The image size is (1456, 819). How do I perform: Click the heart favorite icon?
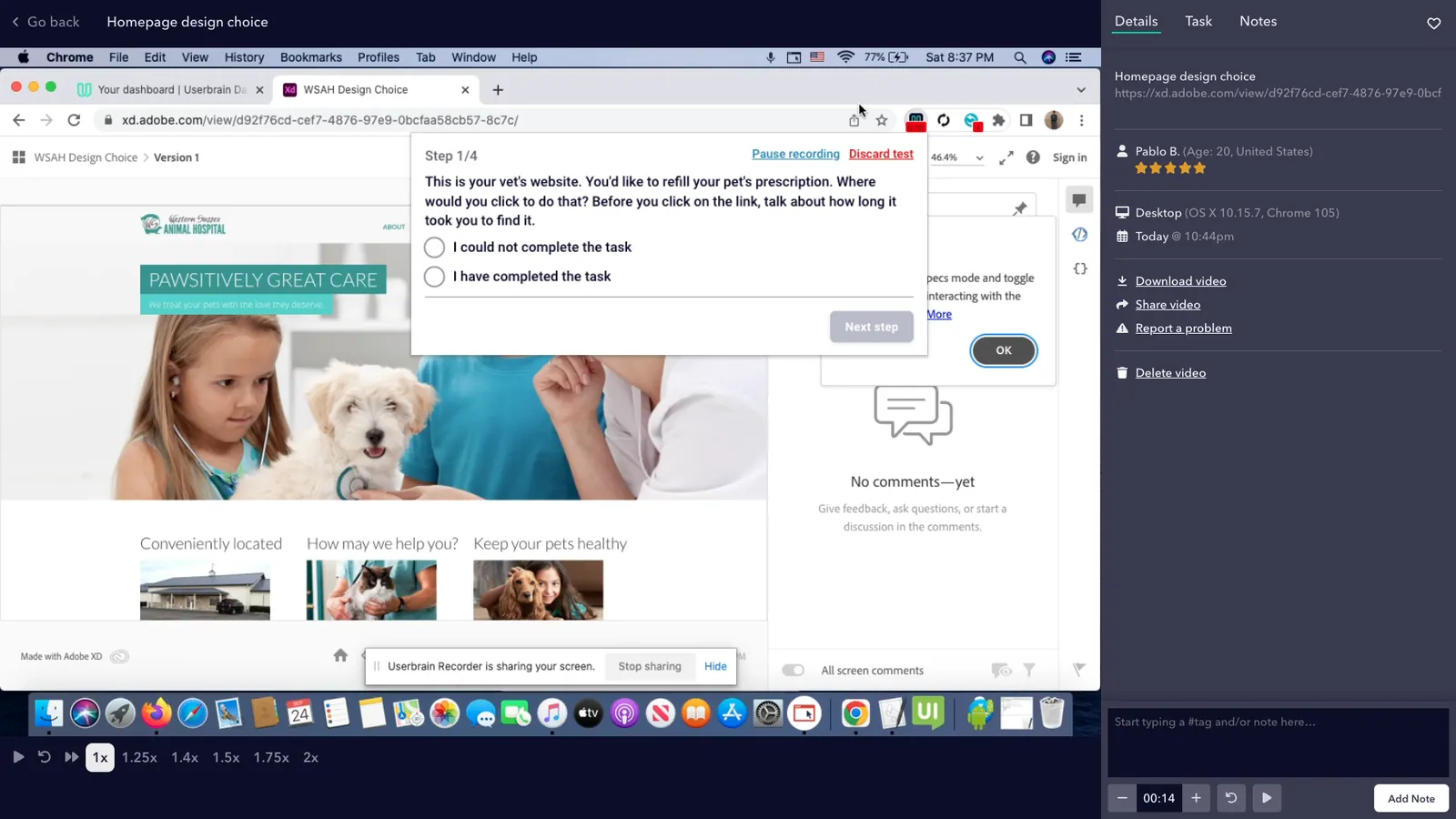pos(1433,23)
